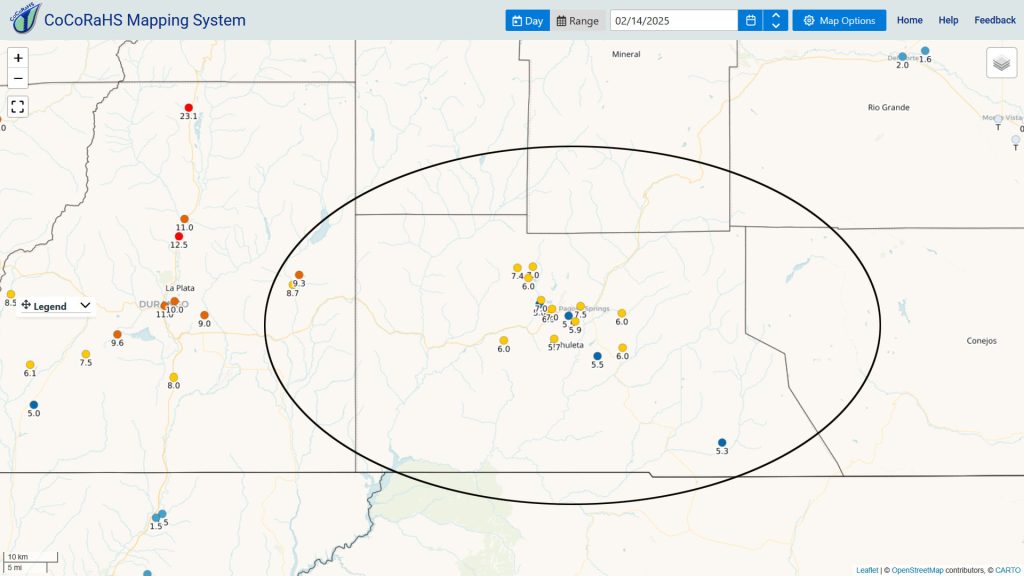The width and height of the screenshot is (1024, 576).
Task: Select the yellow 7.4 station marker
Action: (x=517, y=268)
